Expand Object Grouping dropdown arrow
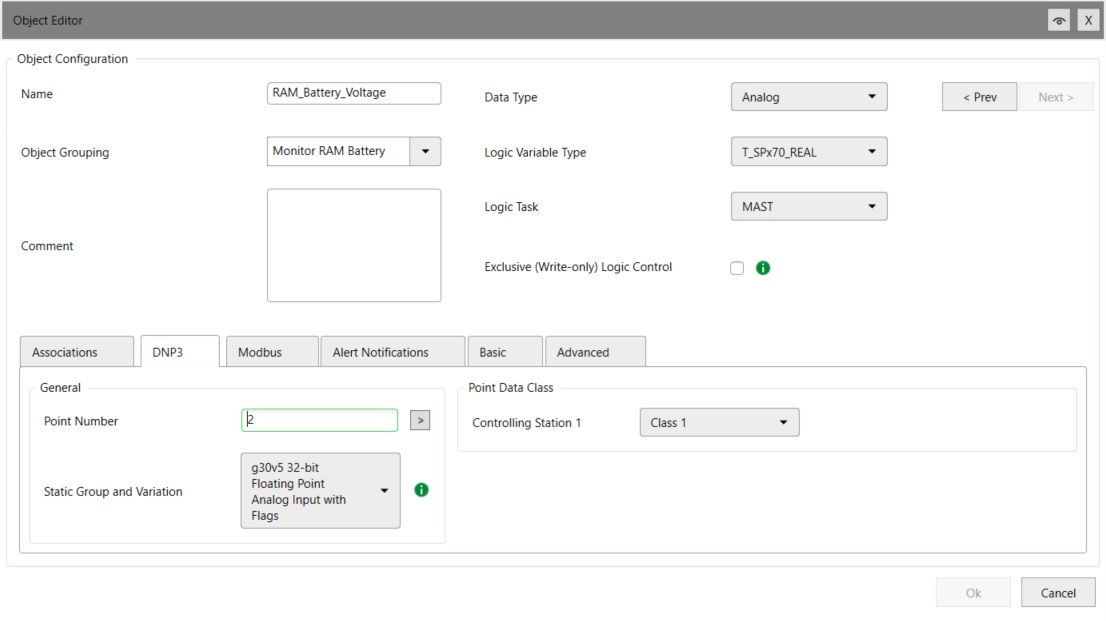 tap(425, 151)
